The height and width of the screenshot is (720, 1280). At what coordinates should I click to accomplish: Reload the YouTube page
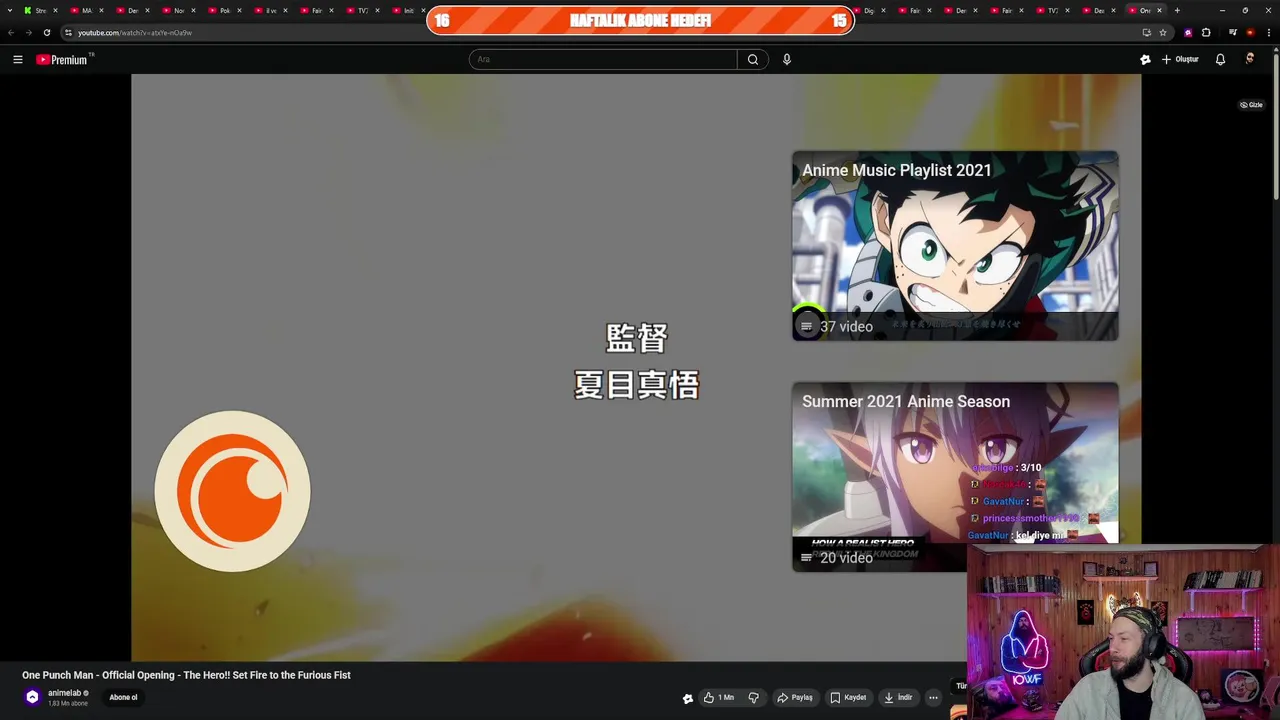click(46, 32)
